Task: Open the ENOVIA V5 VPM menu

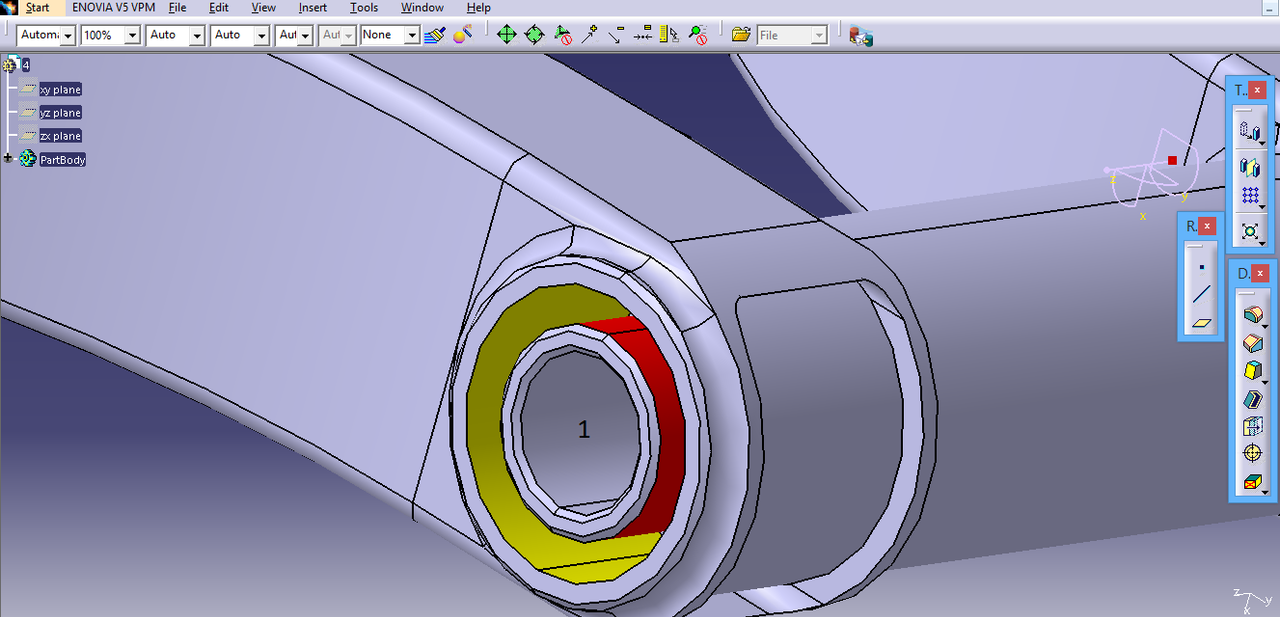Action: click(113, 7)
